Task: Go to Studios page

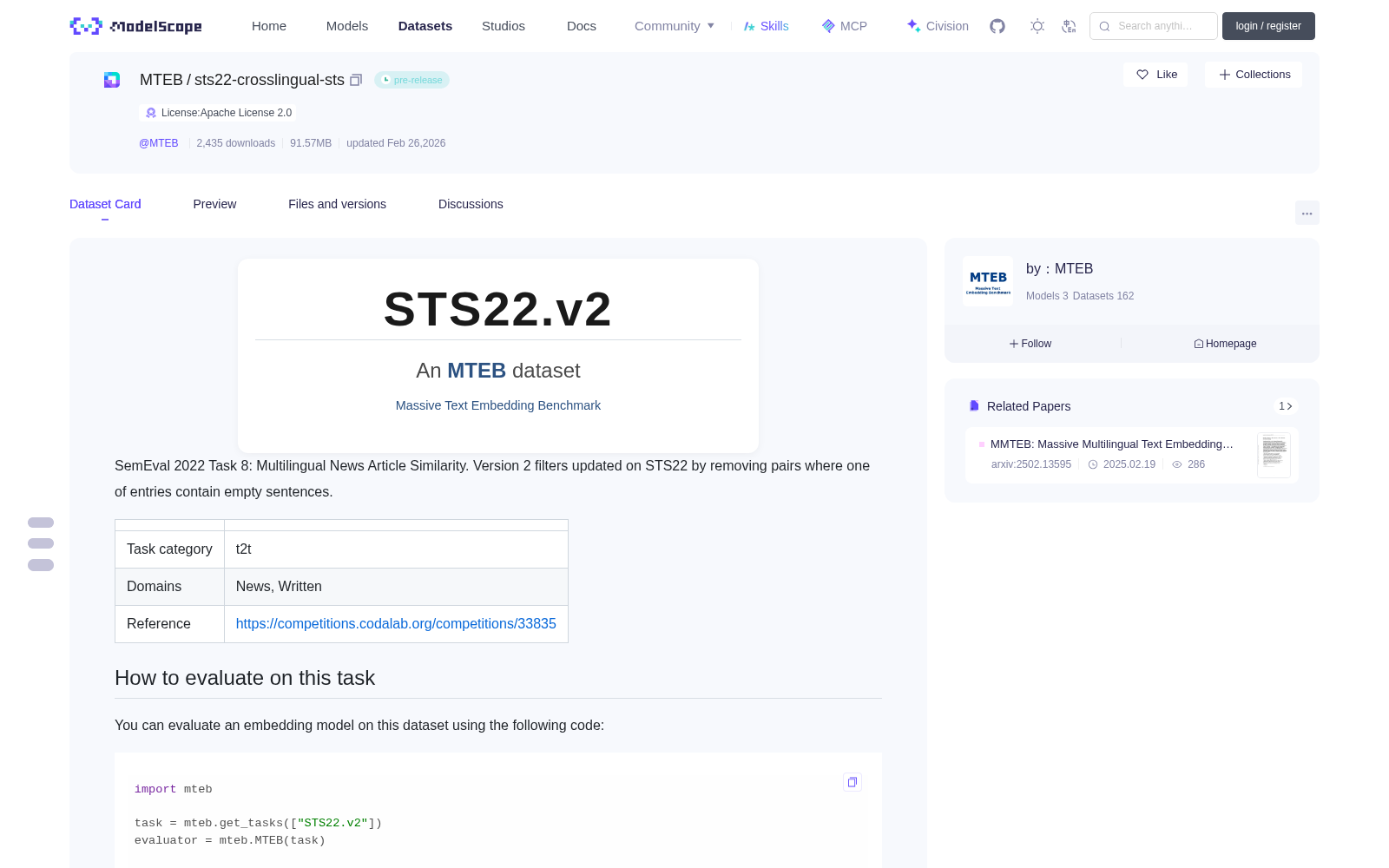Action: [x=504, y=26]
